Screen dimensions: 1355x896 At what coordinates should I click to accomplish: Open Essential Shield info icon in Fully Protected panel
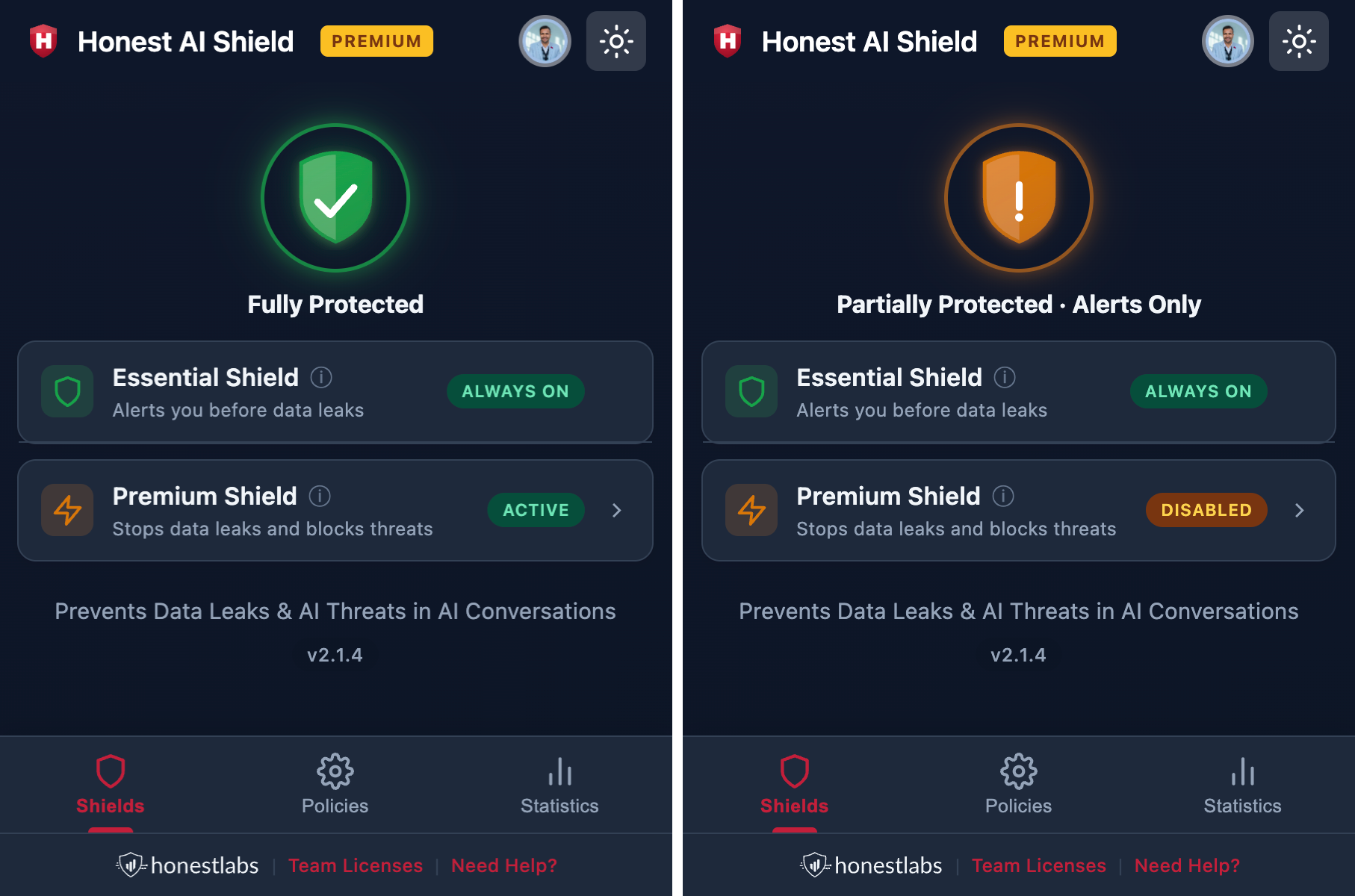pos(321,377)
